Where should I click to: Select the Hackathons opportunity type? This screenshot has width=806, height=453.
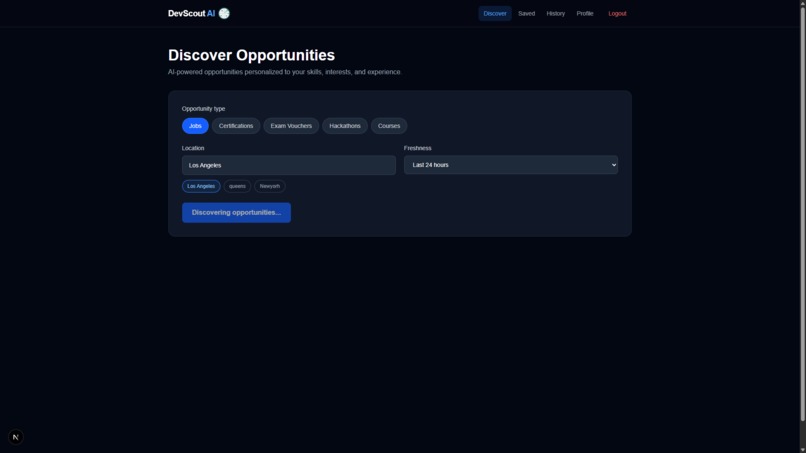[344, 126]
